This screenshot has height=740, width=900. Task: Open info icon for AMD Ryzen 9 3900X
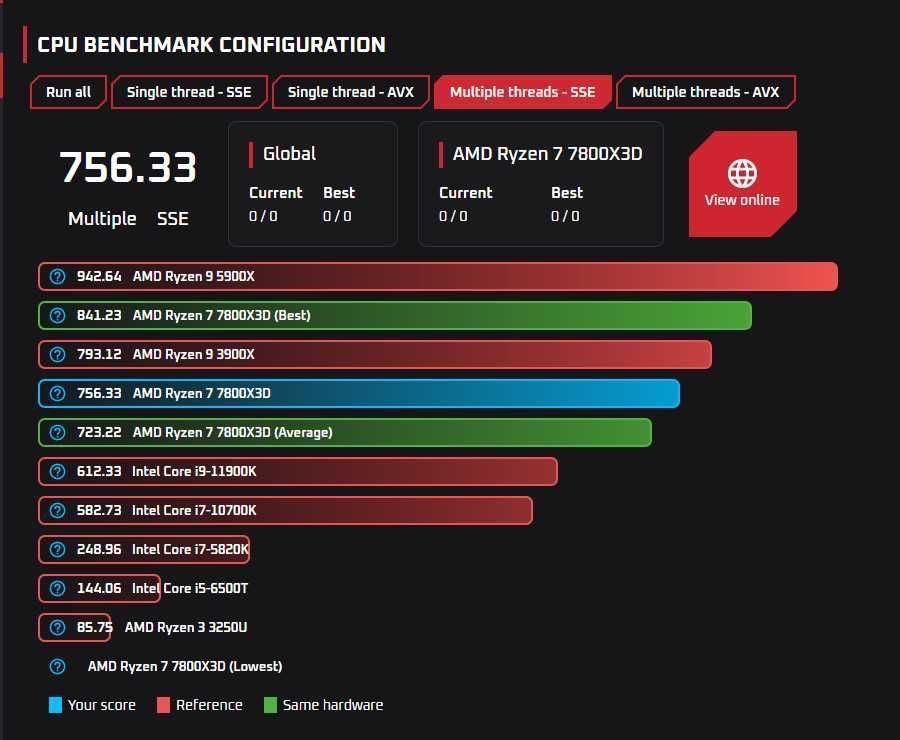[x=57, y=354]
